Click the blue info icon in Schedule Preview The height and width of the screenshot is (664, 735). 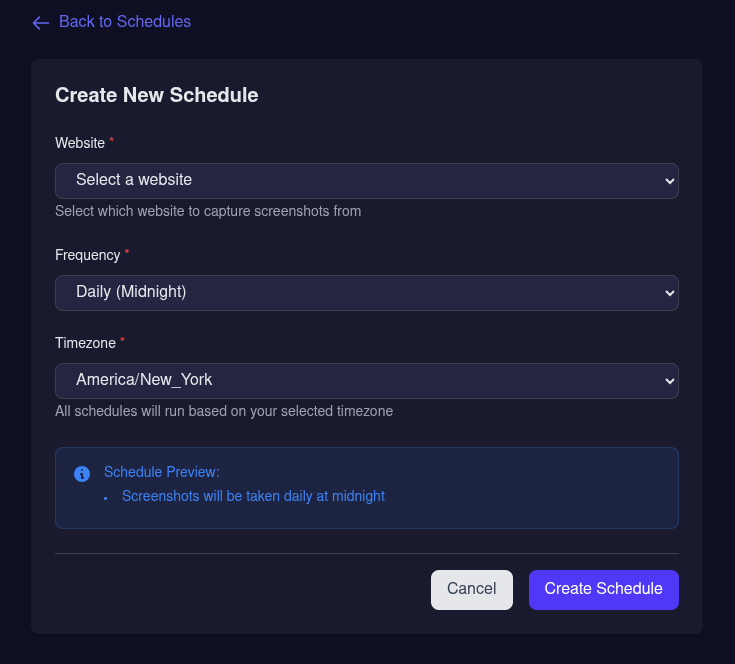click(x=82, y=473)
